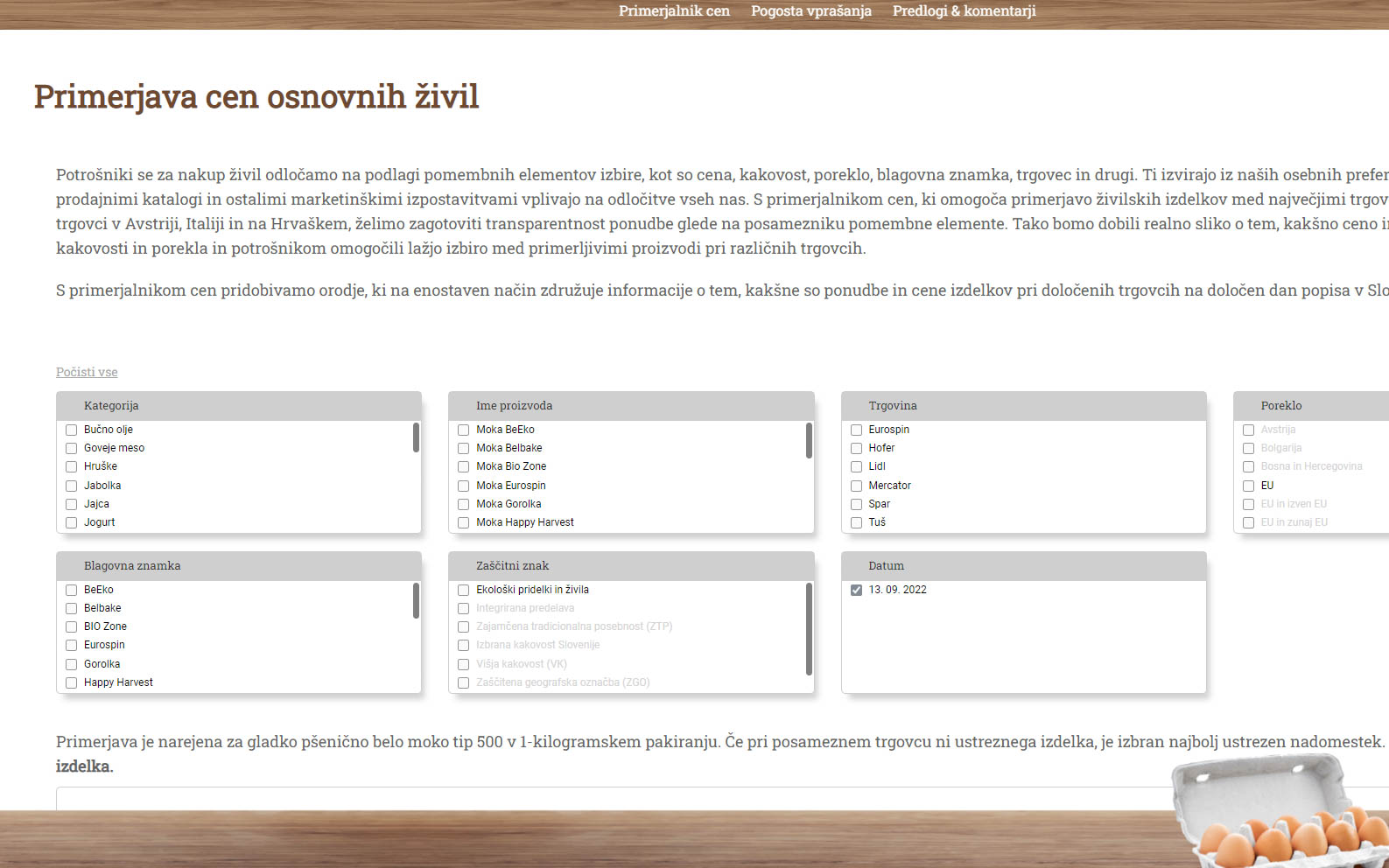Click the egg carton image
The width and height of the screenshot is (1389, 868).
[1280, 809]
